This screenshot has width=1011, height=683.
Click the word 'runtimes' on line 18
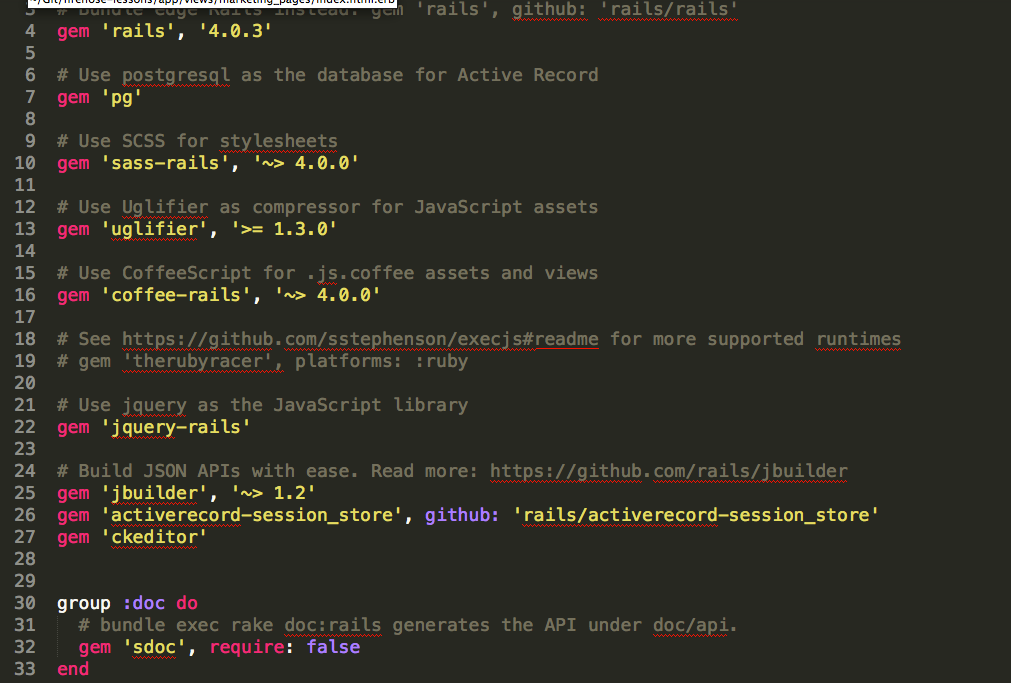click(858, 339)
